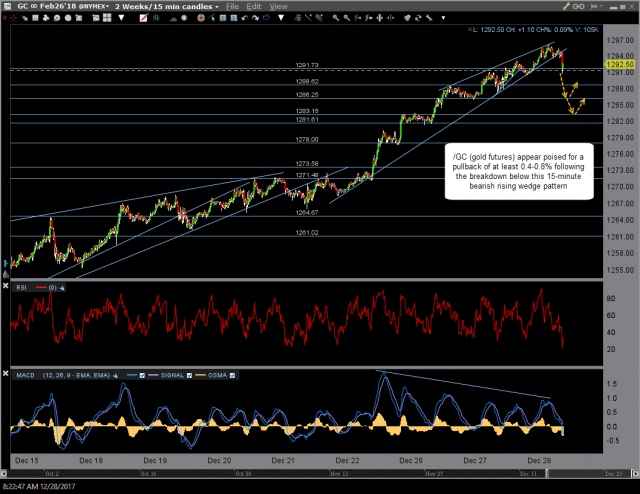Screen dimensions: 640x494
Task: Click the 1278.00 horizontal level label
Action: [307, 140]
